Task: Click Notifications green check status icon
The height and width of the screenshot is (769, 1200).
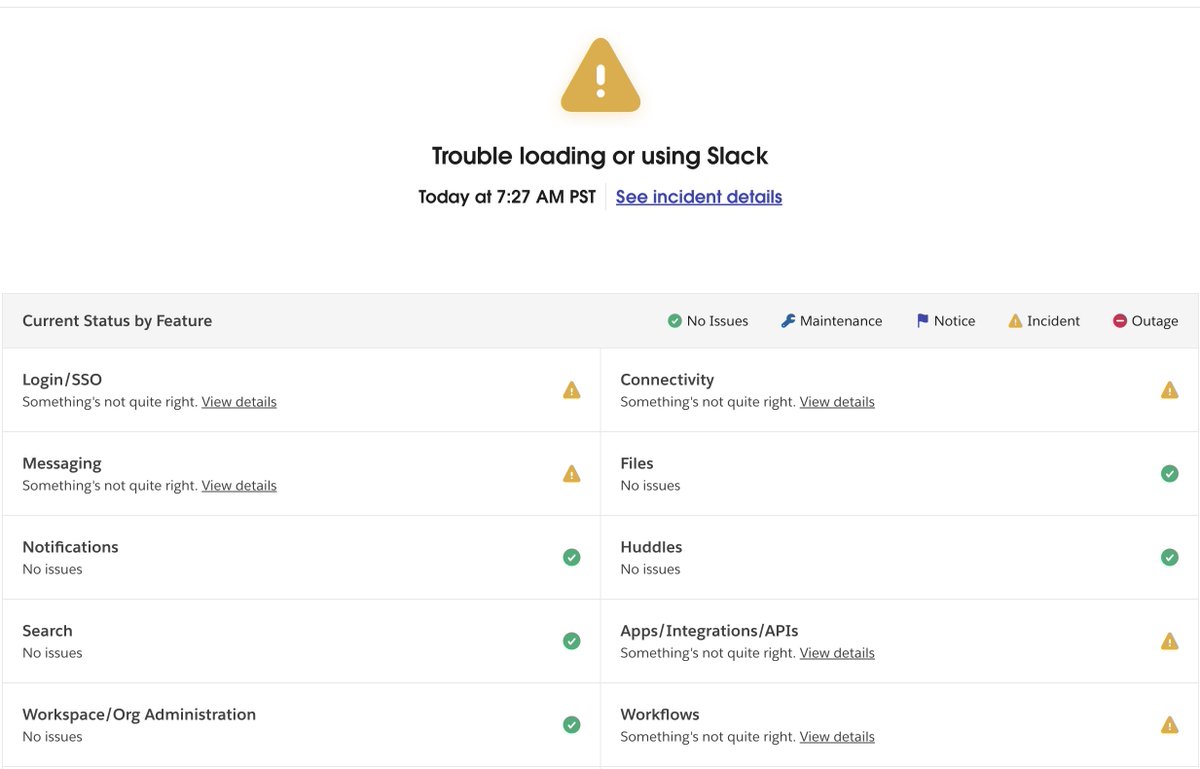Action: [x=572, y=557]
